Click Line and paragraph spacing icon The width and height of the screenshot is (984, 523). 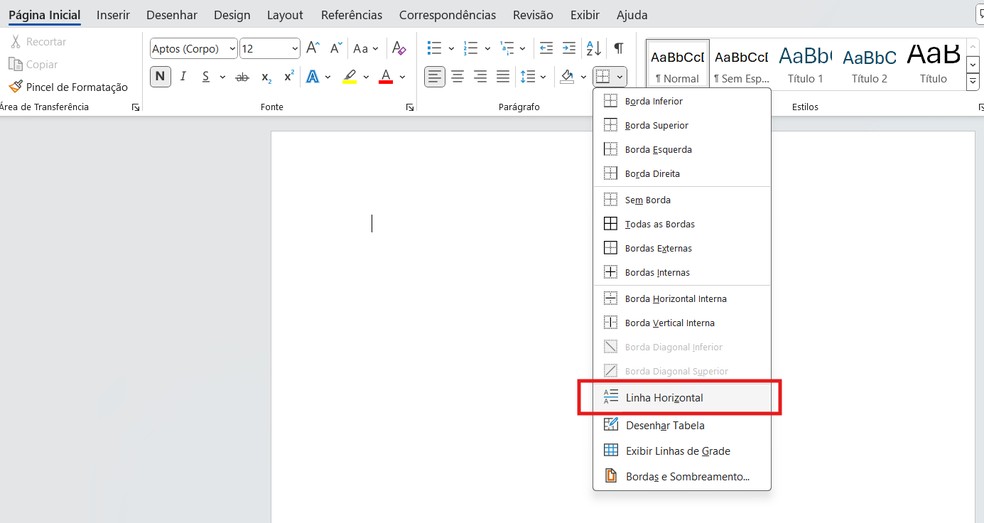(x=528, y=77)
